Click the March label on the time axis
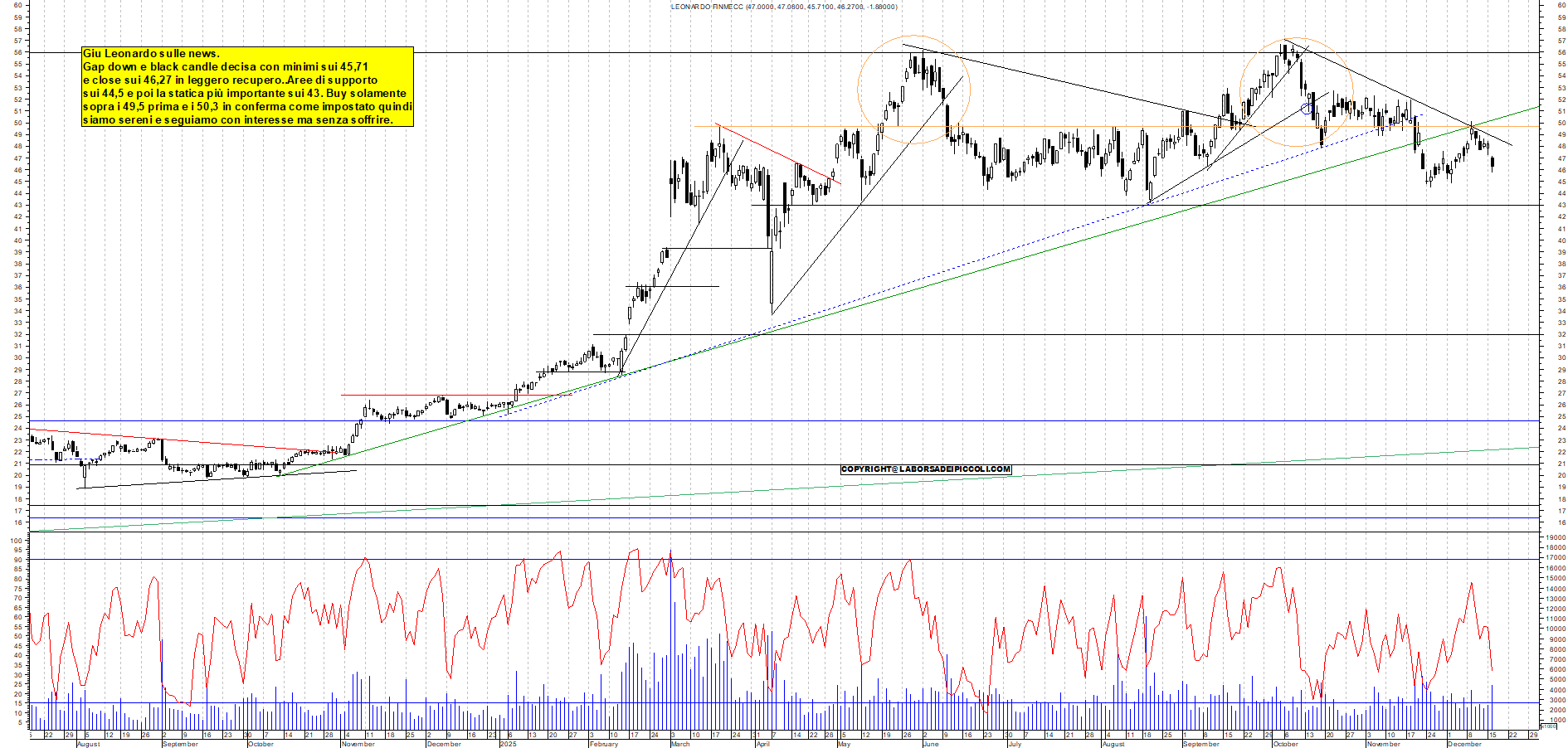This screenshot has width=1568, height=748. pyautogui.click(x=679, y=744)
